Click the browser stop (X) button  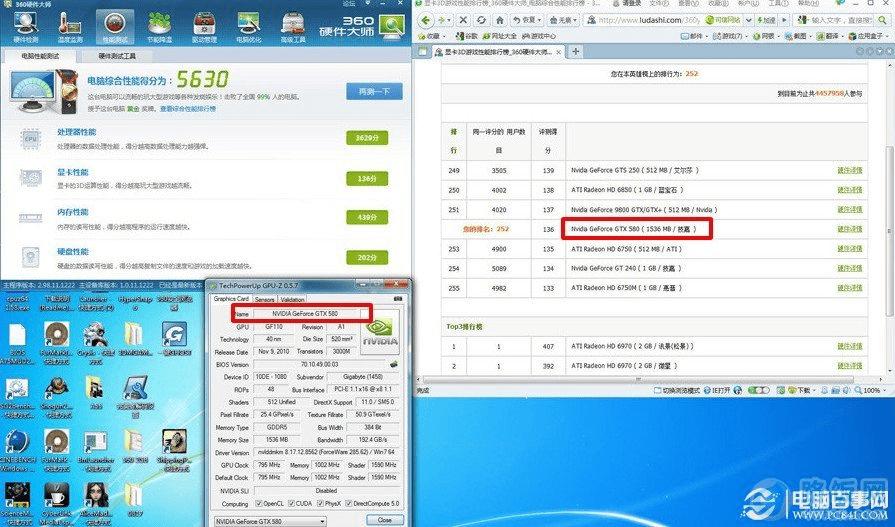click(463, 20)
